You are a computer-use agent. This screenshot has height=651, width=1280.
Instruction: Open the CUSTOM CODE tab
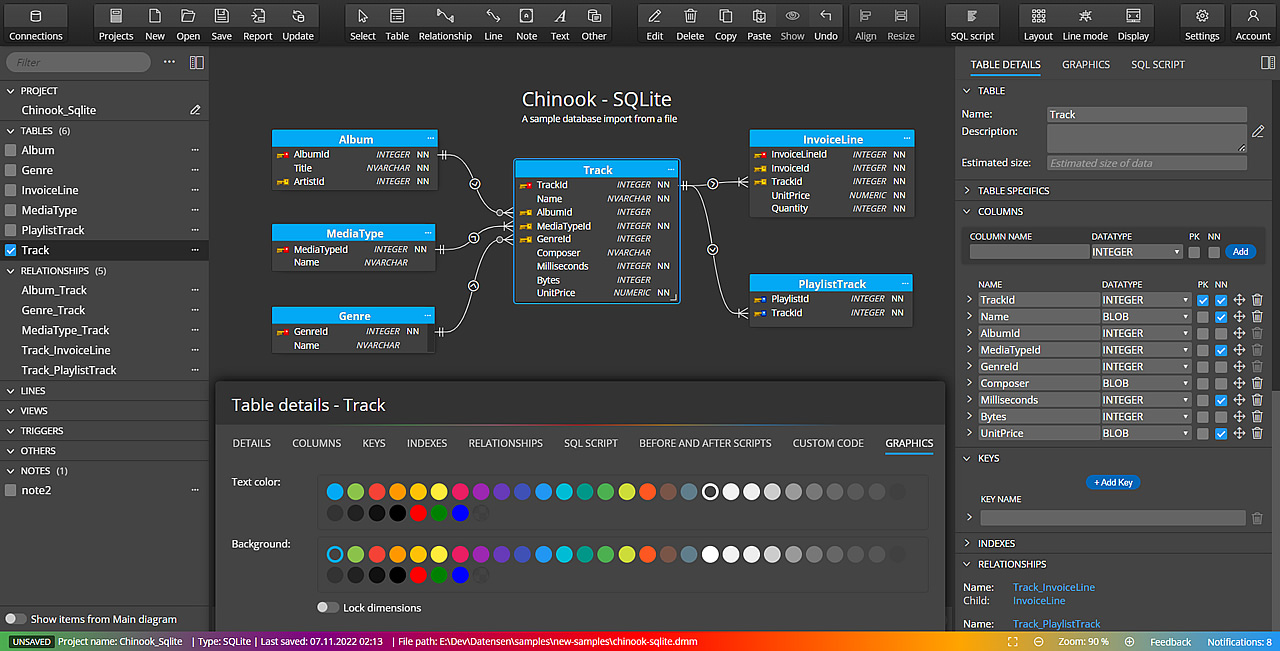(828, 443)
